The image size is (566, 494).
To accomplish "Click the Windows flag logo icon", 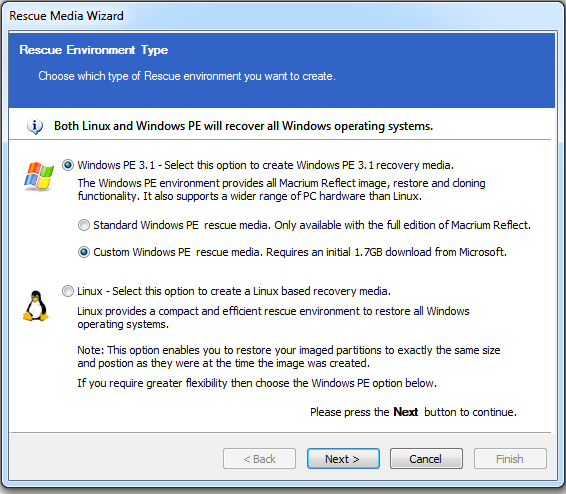I will click(x=39, y=176).
